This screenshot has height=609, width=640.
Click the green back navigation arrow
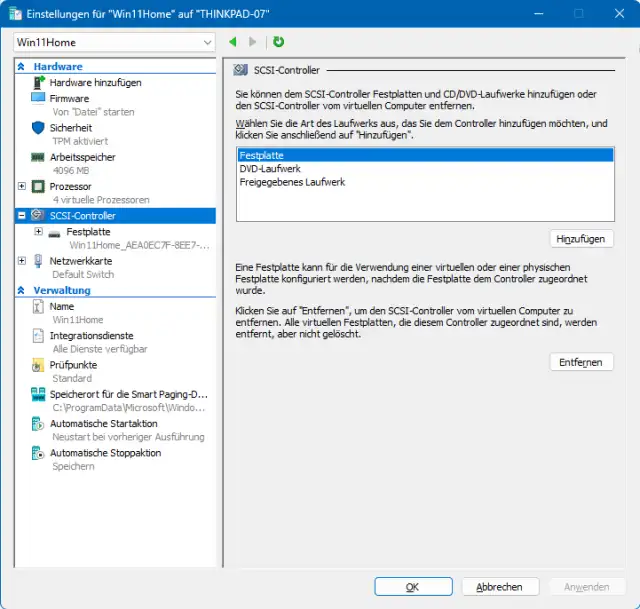pyautogui.click(x=233, y=42)
